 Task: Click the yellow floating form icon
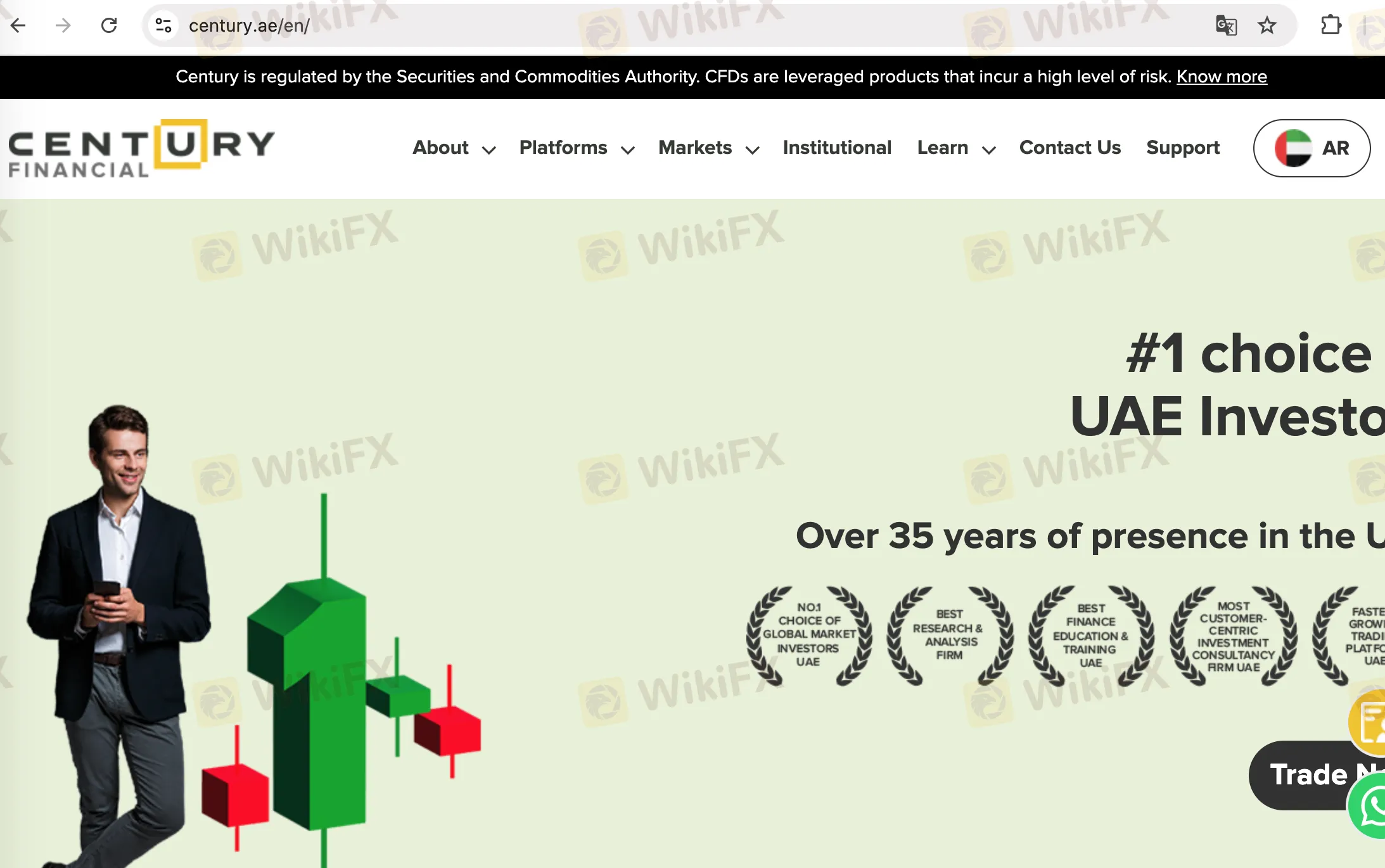click(1370, 724)
